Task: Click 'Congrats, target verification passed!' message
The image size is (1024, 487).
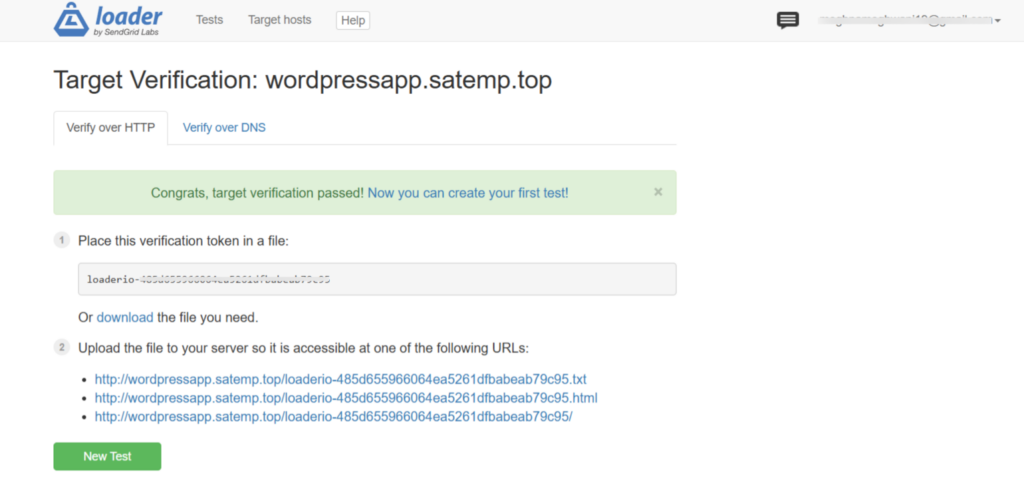Action: click(257, 193)
